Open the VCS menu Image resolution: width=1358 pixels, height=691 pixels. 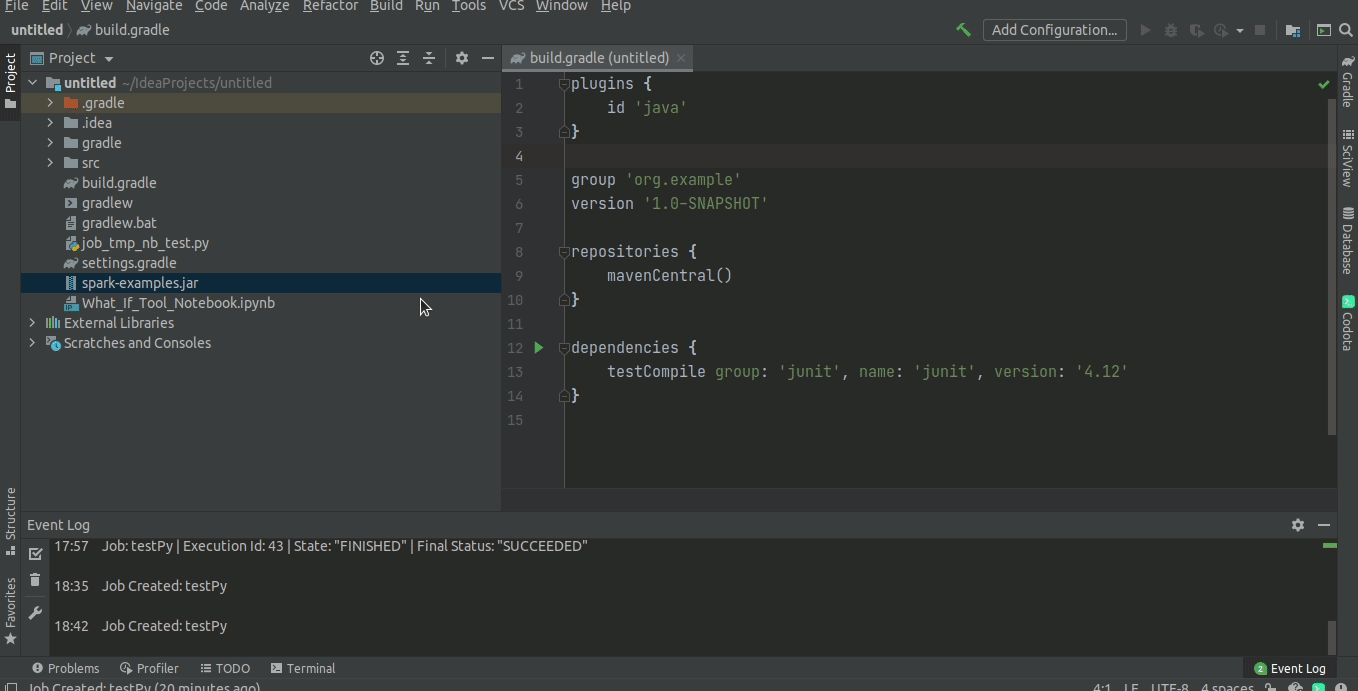[x=511, y=6]
